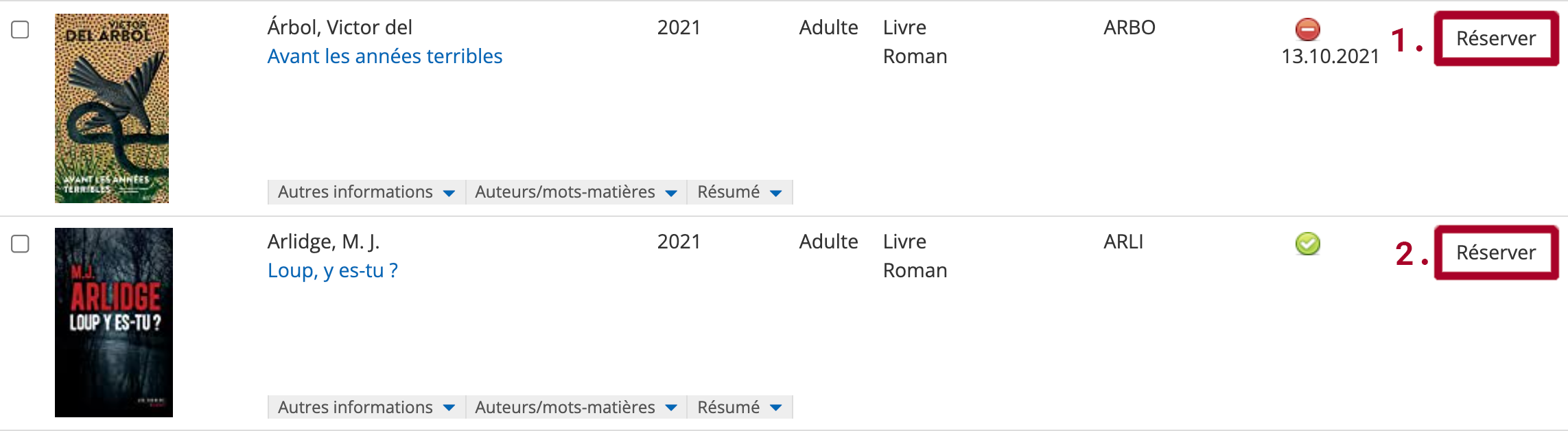This screenshot has width=1568, height=431.
Task: Click the return date 13.10.2021
Action: tap(1330, 56)
